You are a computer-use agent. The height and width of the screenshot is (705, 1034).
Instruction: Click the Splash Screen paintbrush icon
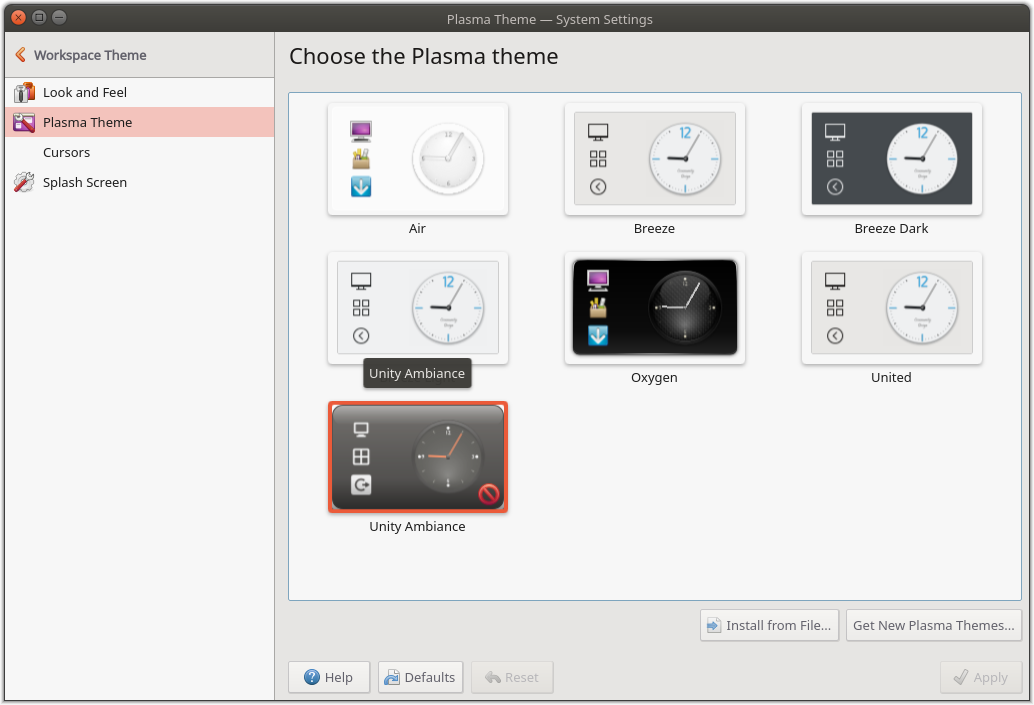coord(23,182)
